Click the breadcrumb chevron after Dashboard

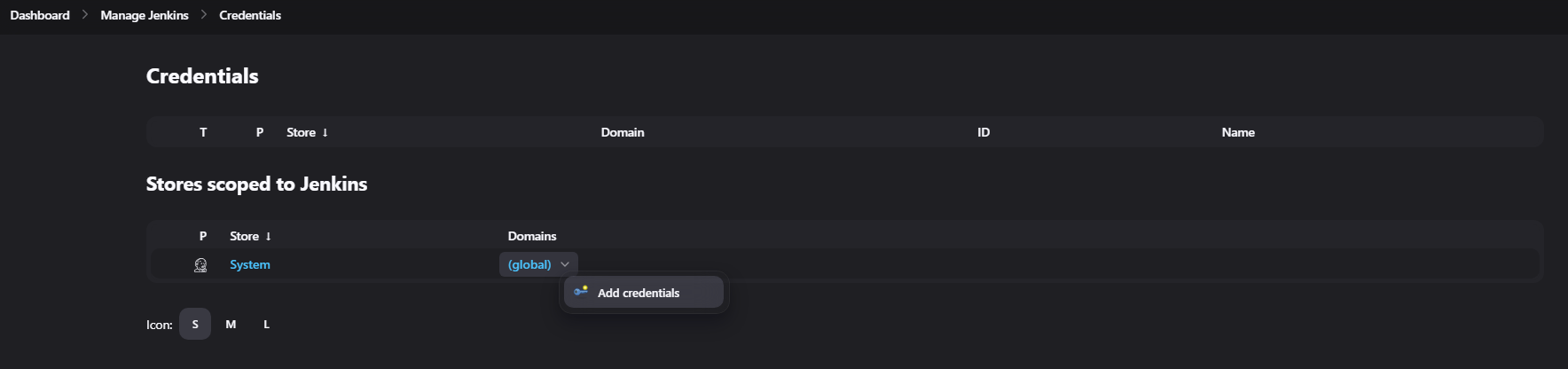point(85,15)
